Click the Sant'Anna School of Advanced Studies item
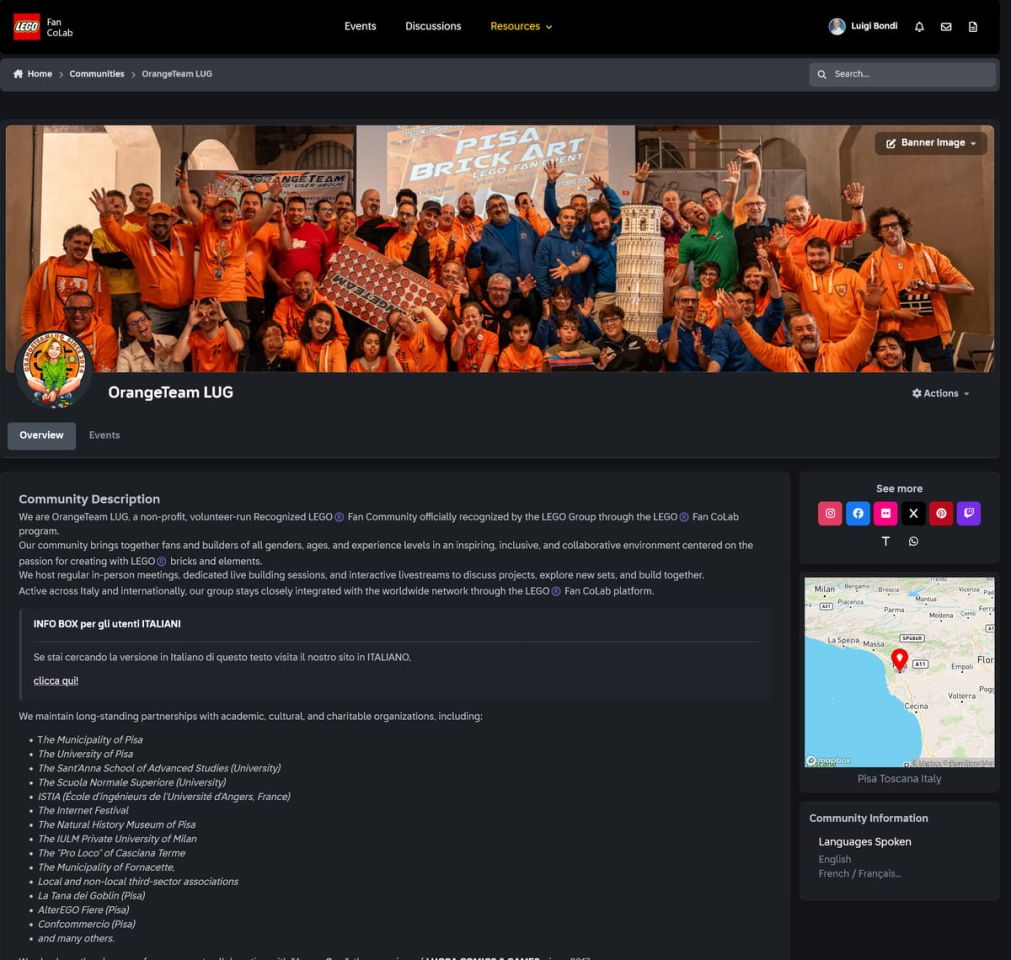1011x960 pixels. pyautogui.click(x=159, y=768)
